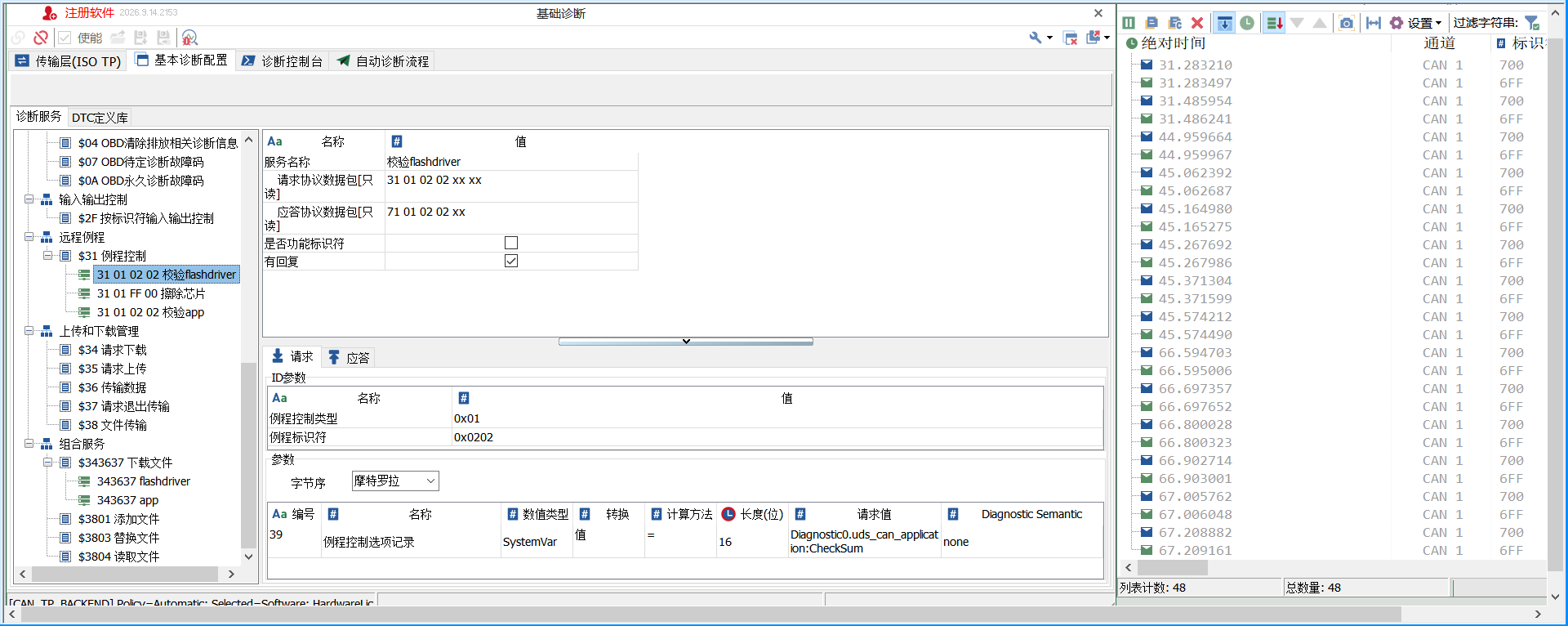The image size is (1568, 626).
Task: Collapse the 组合服务 tree node
Action: tap(29, 444)
